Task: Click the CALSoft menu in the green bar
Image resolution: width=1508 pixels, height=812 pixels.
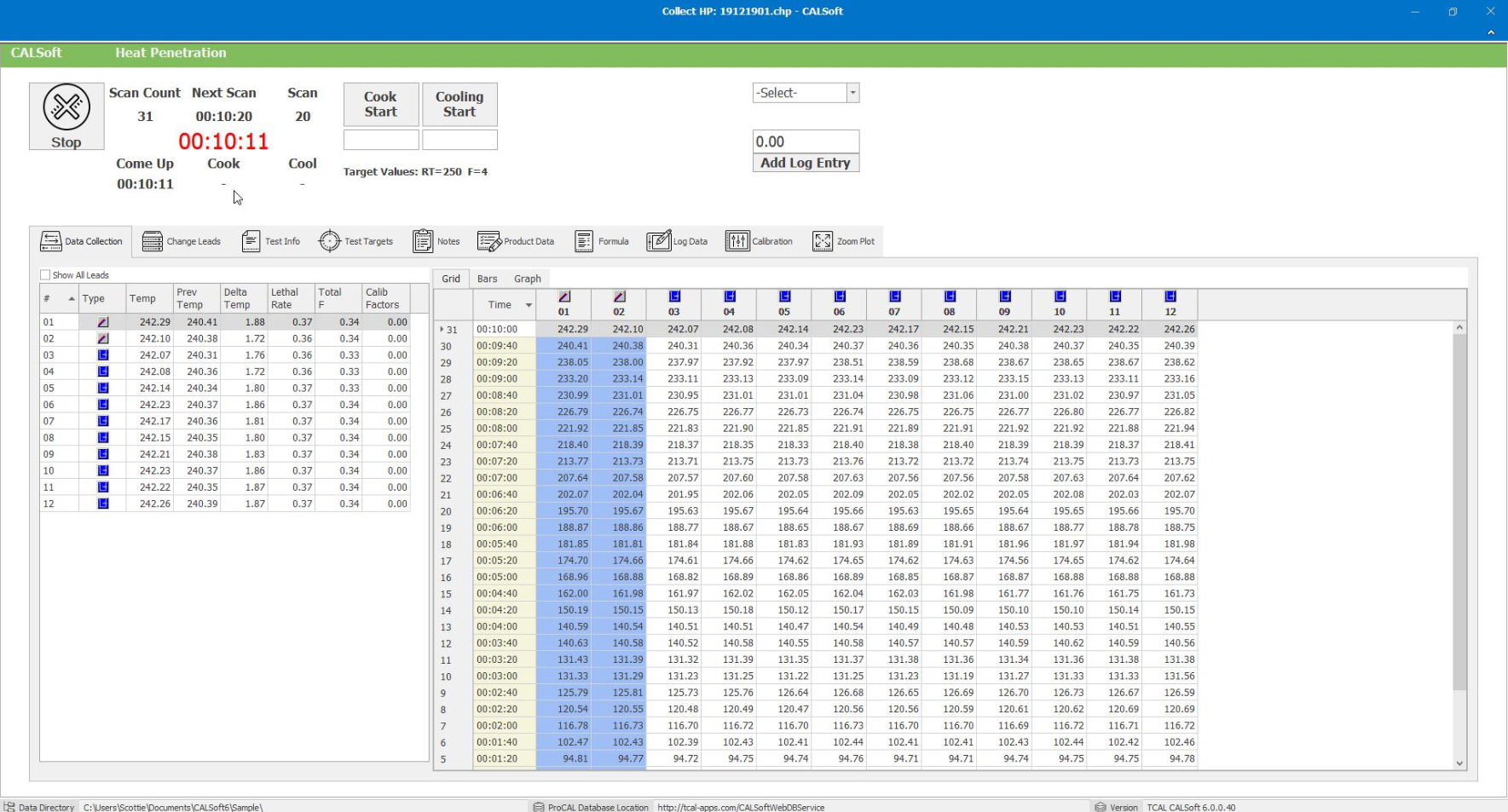Action: pos(37,53)
